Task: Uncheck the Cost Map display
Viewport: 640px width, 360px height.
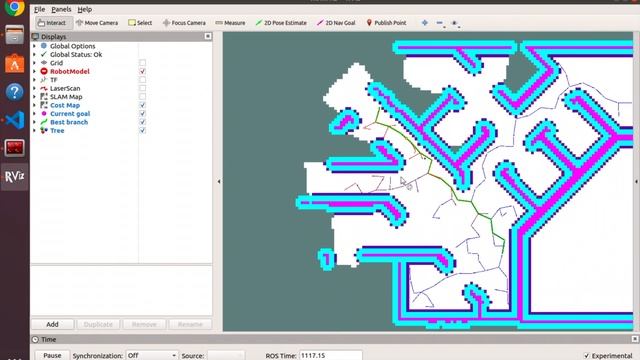Action: [142, 105]
